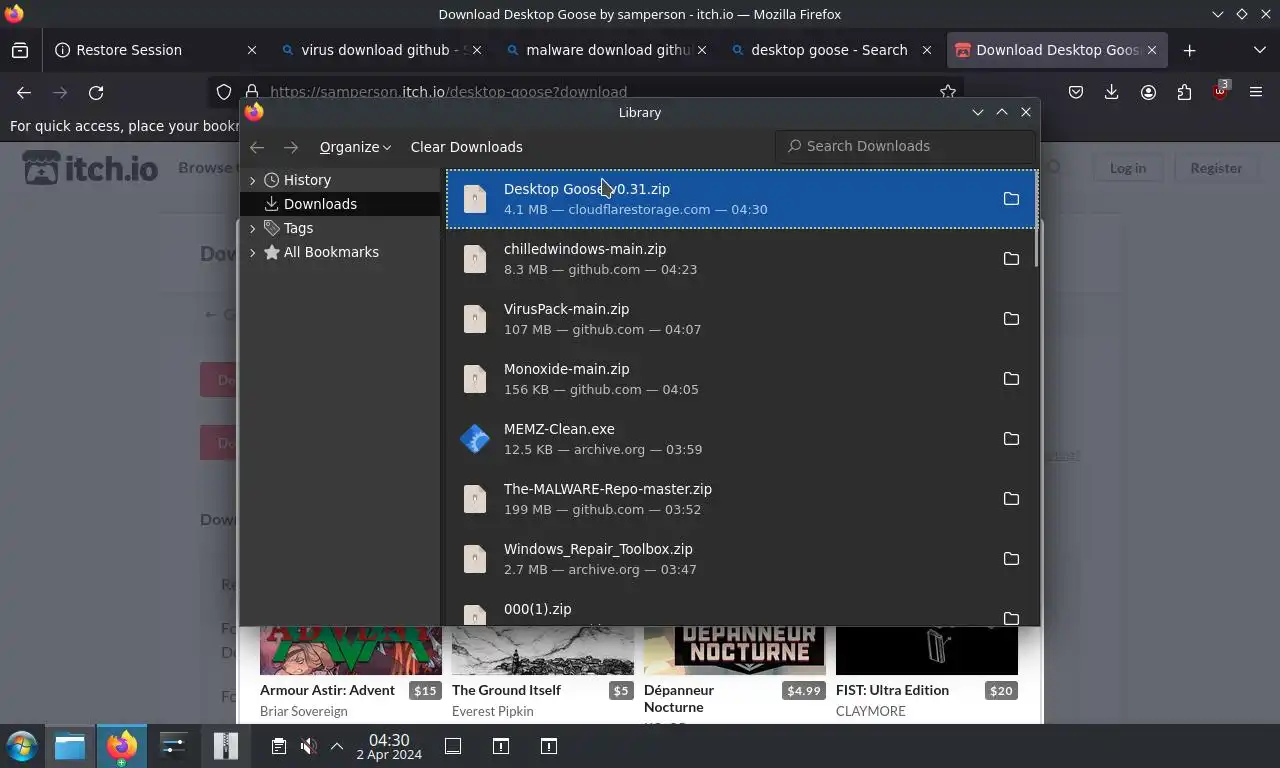Click the Library back arrow
The height and width of the screenshot is (768, 1280).
click(257, 147)
